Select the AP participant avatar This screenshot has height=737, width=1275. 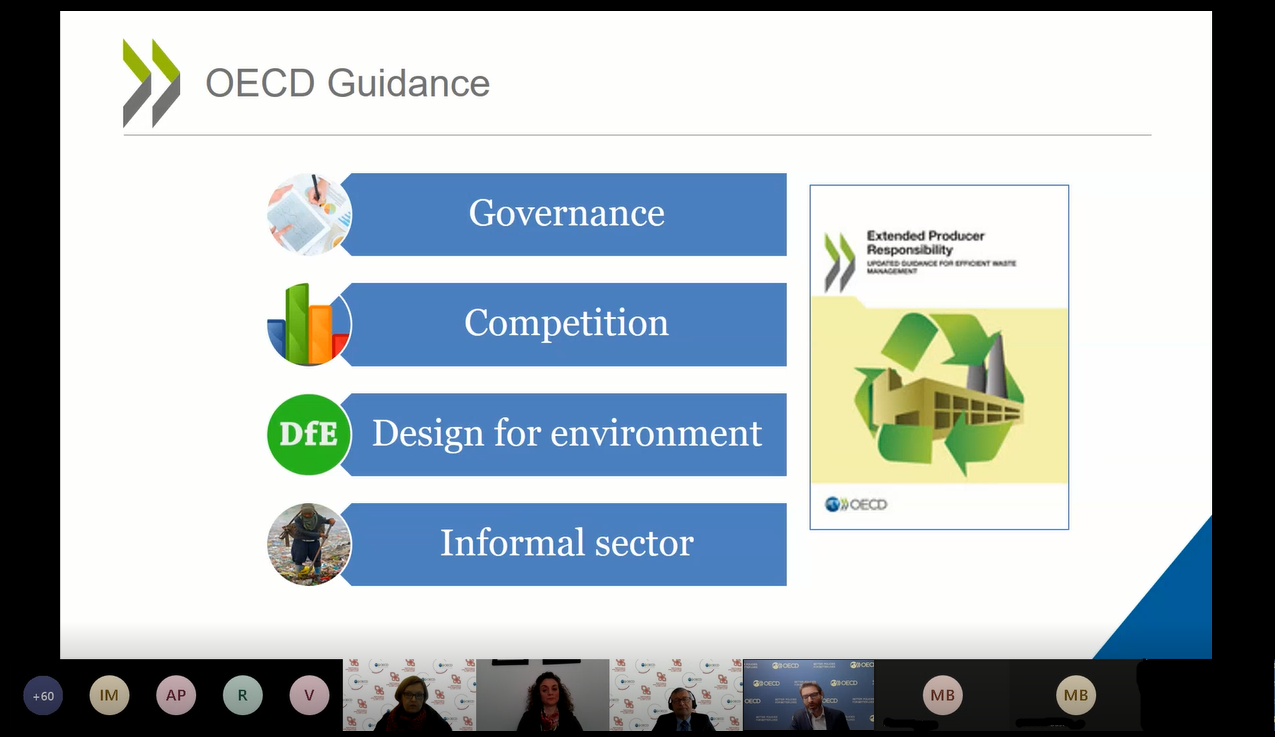pos(176,696)
